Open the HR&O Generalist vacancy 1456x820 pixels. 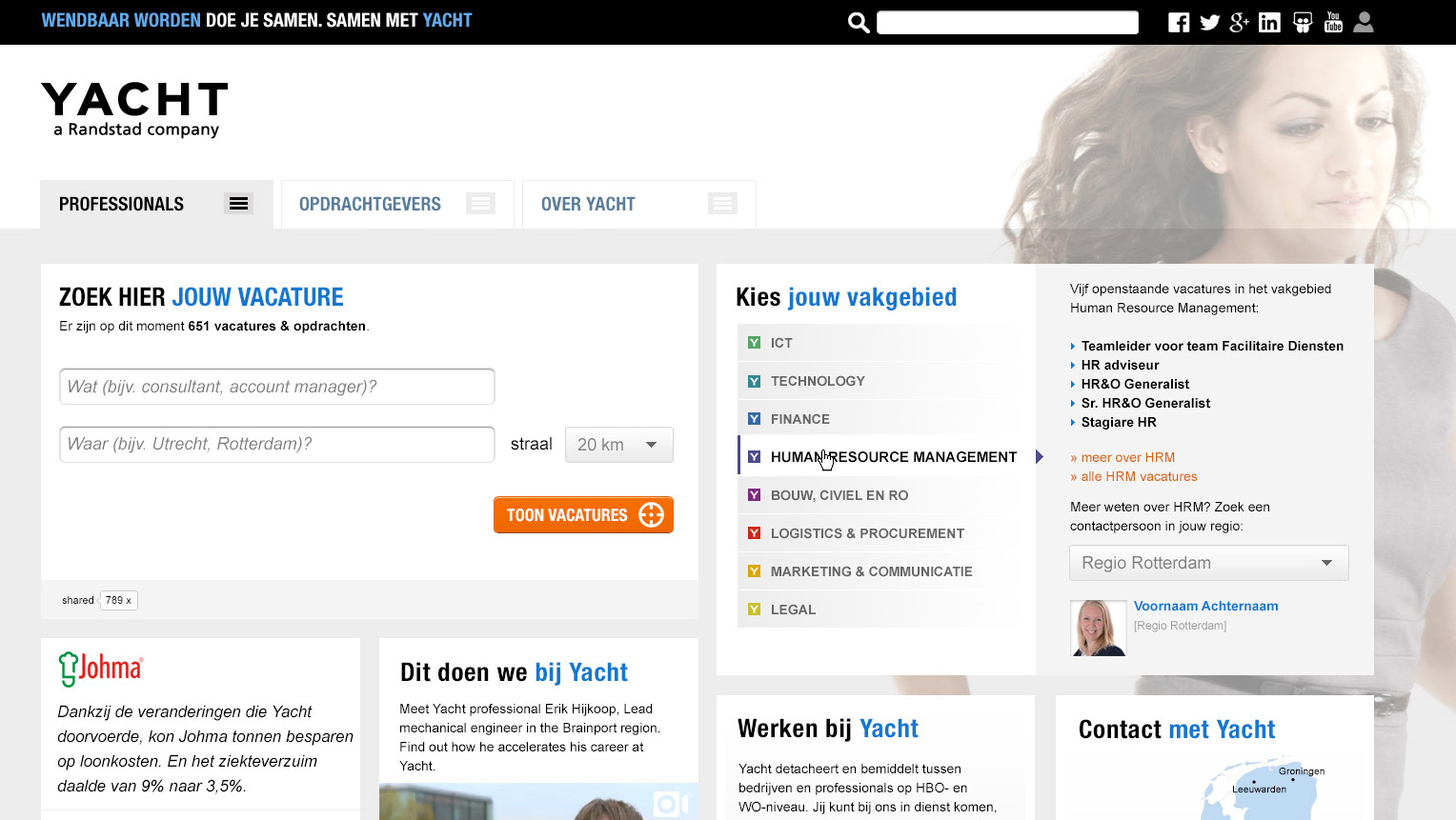point(1135,384)
